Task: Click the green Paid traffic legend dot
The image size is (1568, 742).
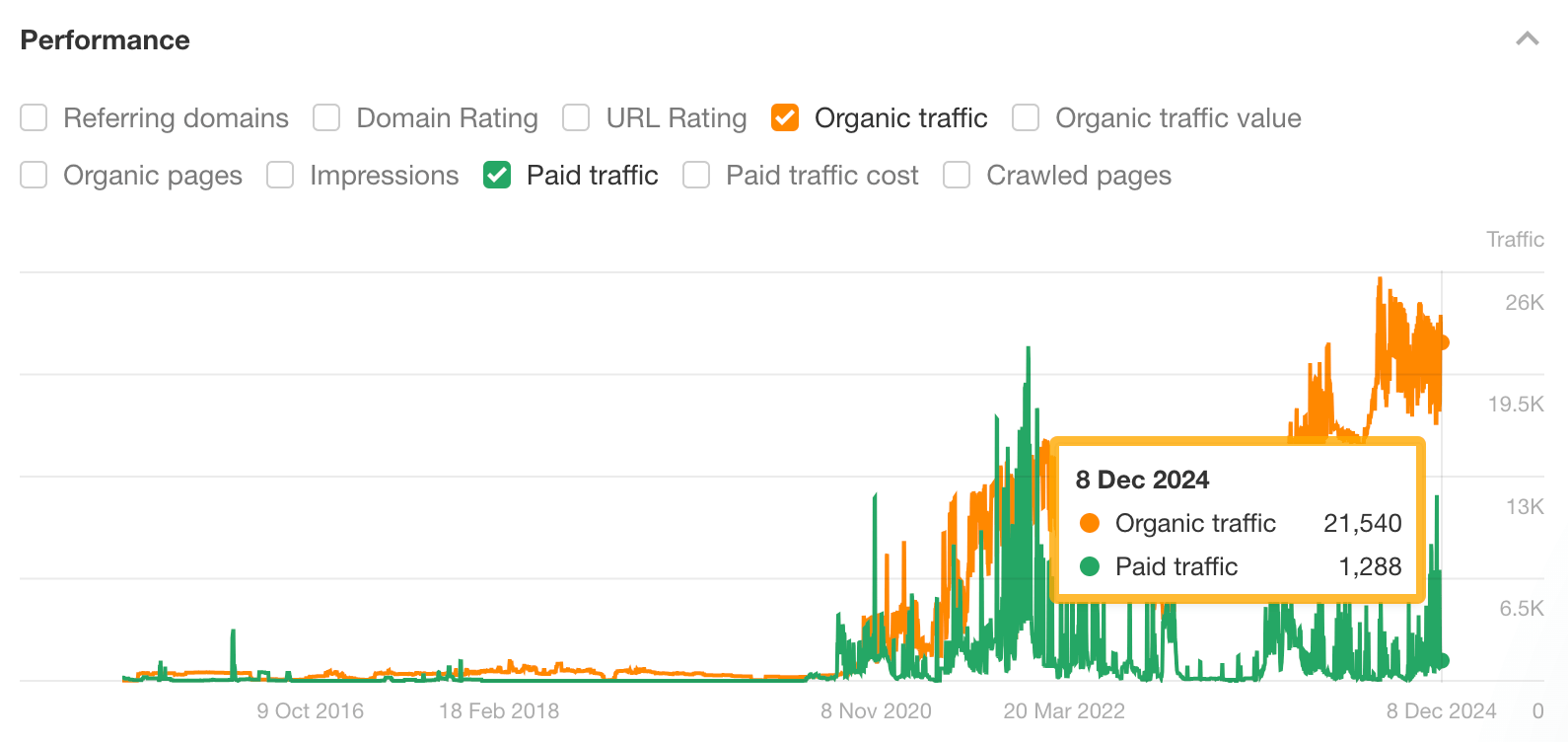Action: click(1089, 566)
